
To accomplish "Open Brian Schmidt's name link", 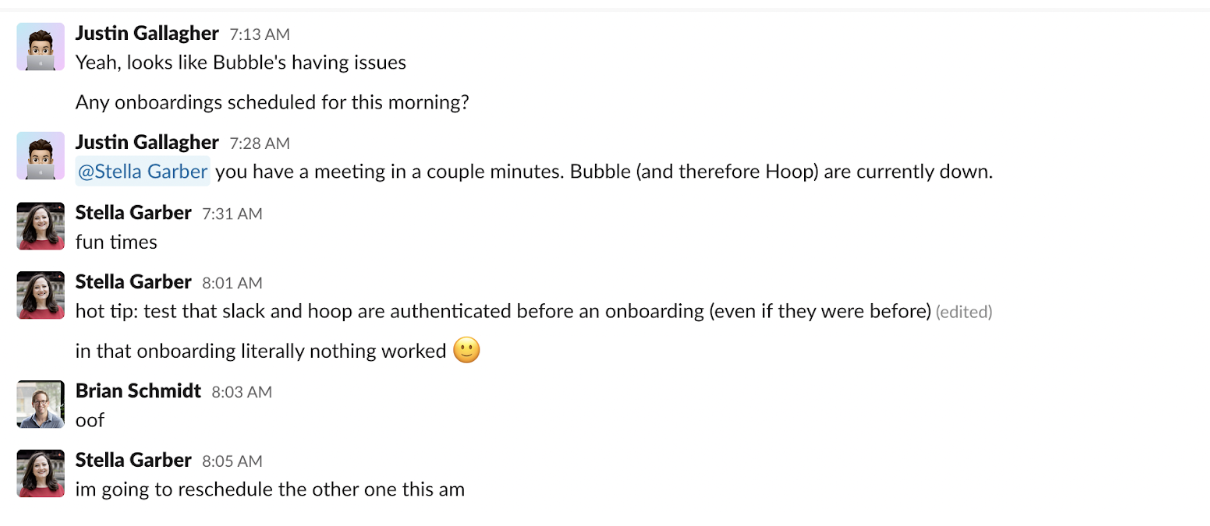I will 138,390.
